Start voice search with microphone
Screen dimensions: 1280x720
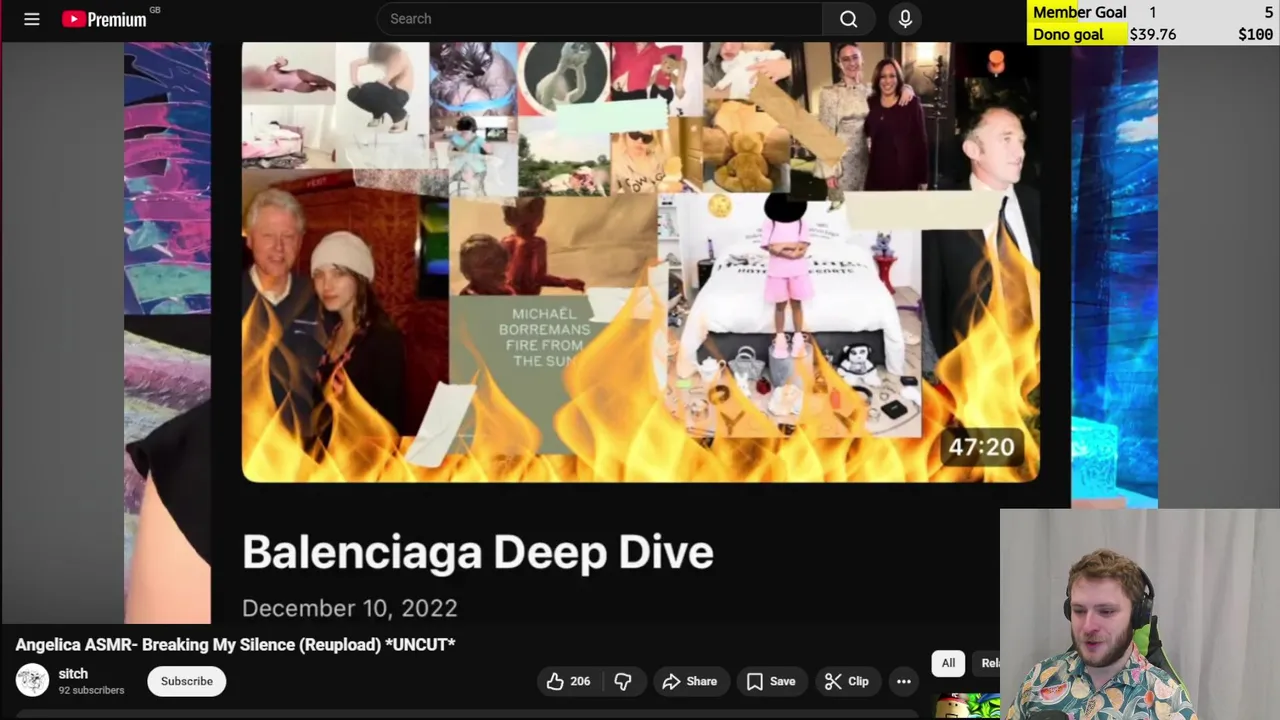coord(905,19)
